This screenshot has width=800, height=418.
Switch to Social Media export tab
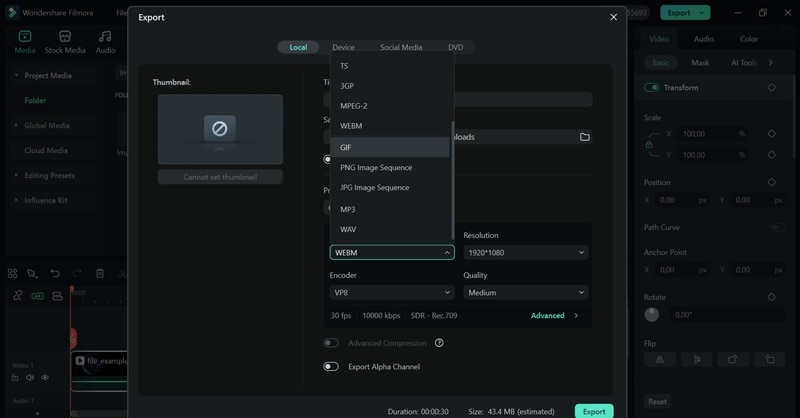(401, 47)
